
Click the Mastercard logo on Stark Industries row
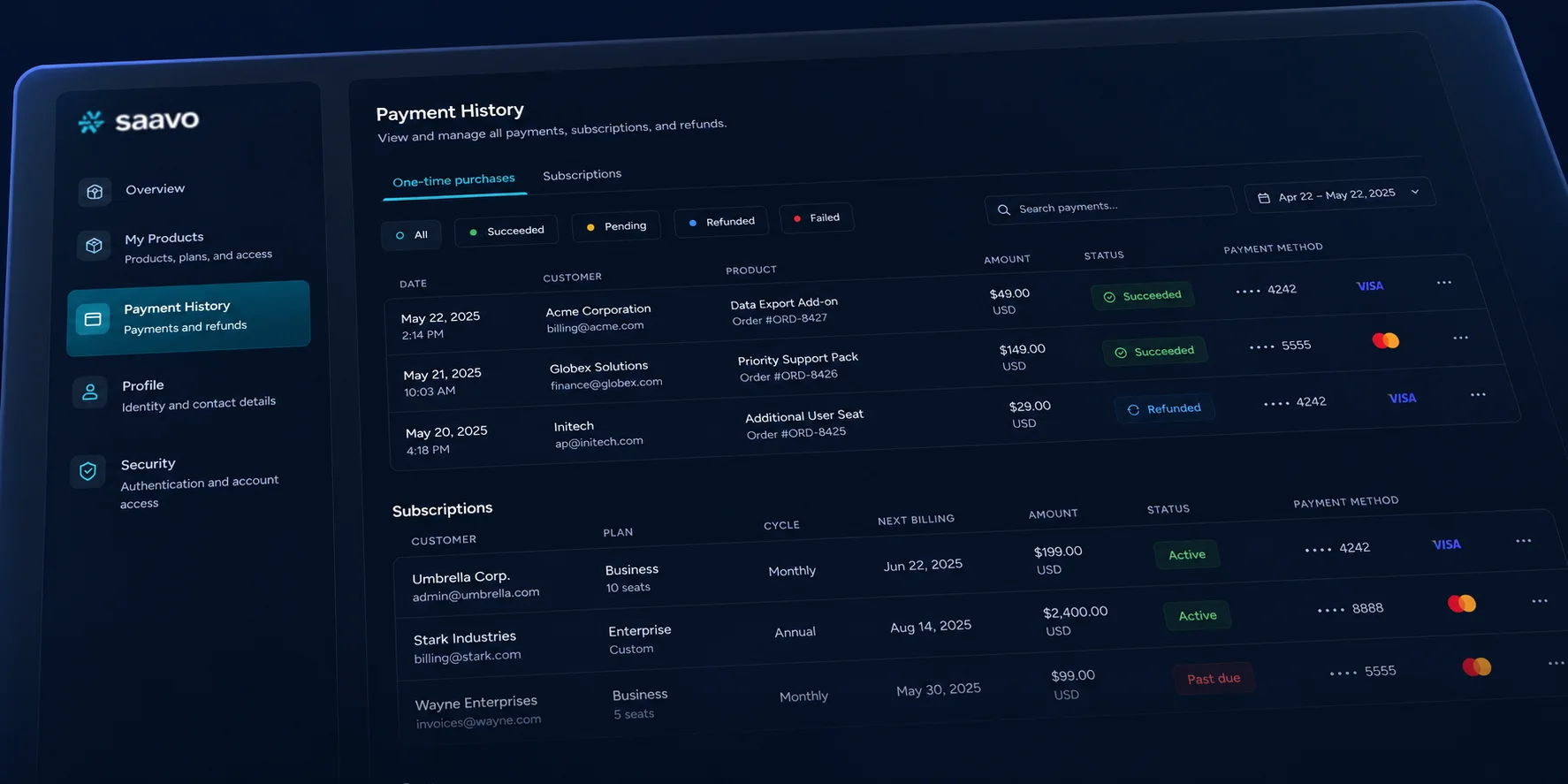[1462, 604]
